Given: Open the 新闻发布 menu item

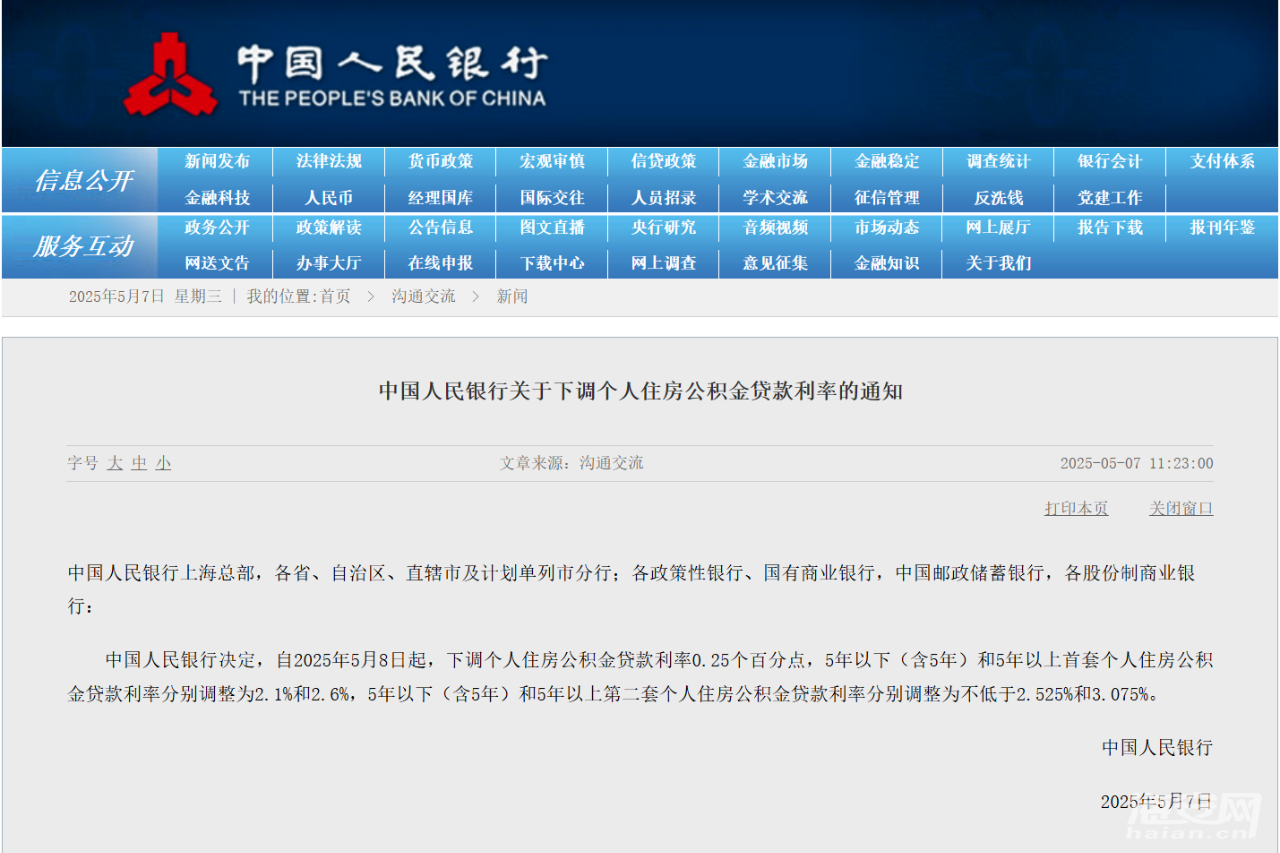Looking at the screenshot, I should [x=216, y=161].
